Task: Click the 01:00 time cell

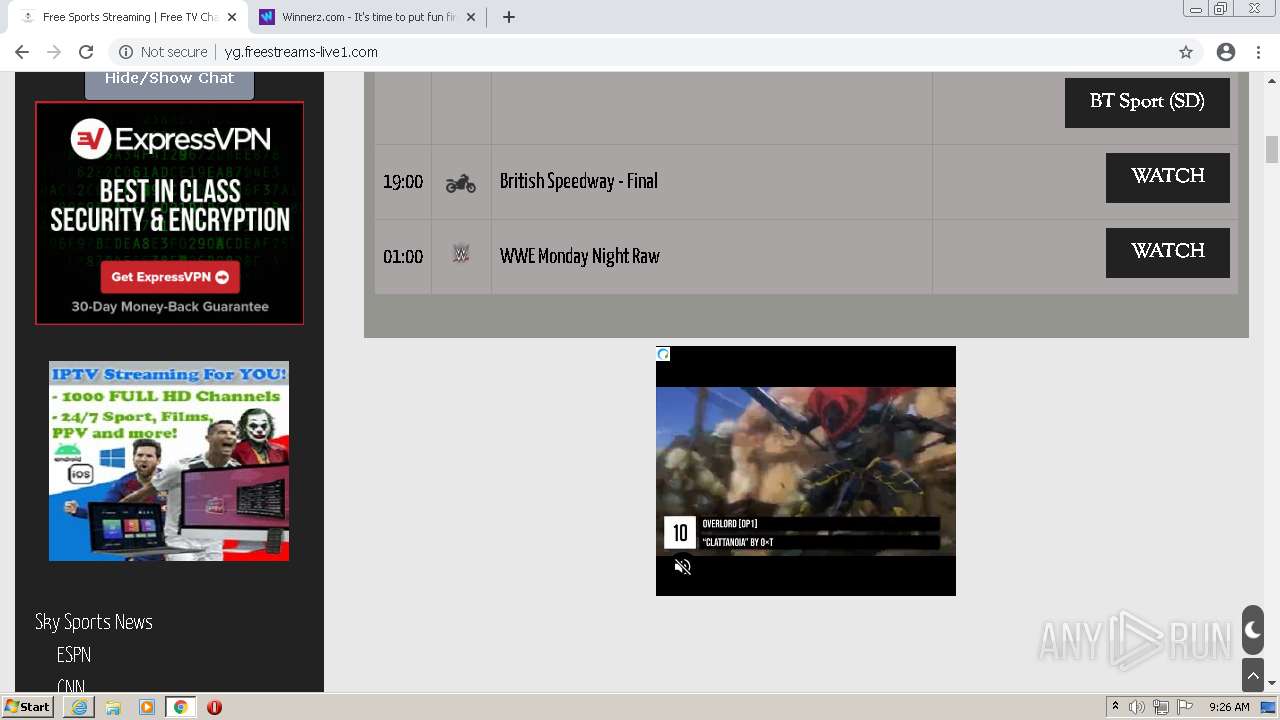Action: (403, 257)
